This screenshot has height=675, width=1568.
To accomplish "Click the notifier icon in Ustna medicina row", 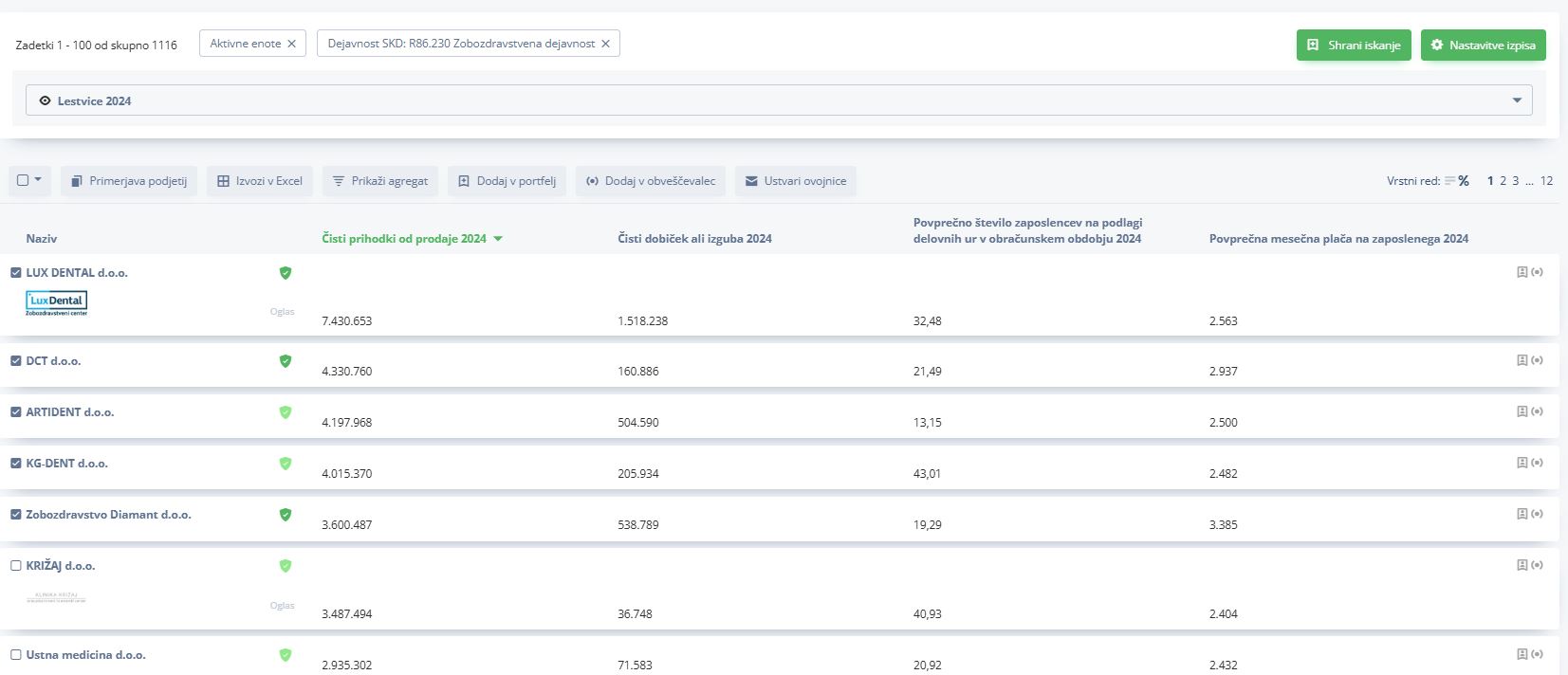I will coord(1537,654).
